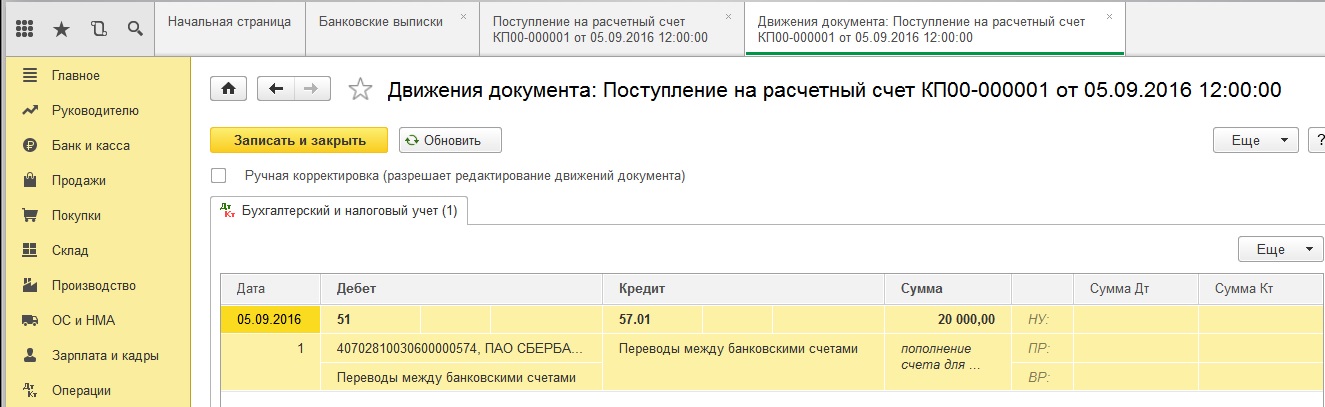Open the Favorites star in top bar

coord(62,29)
